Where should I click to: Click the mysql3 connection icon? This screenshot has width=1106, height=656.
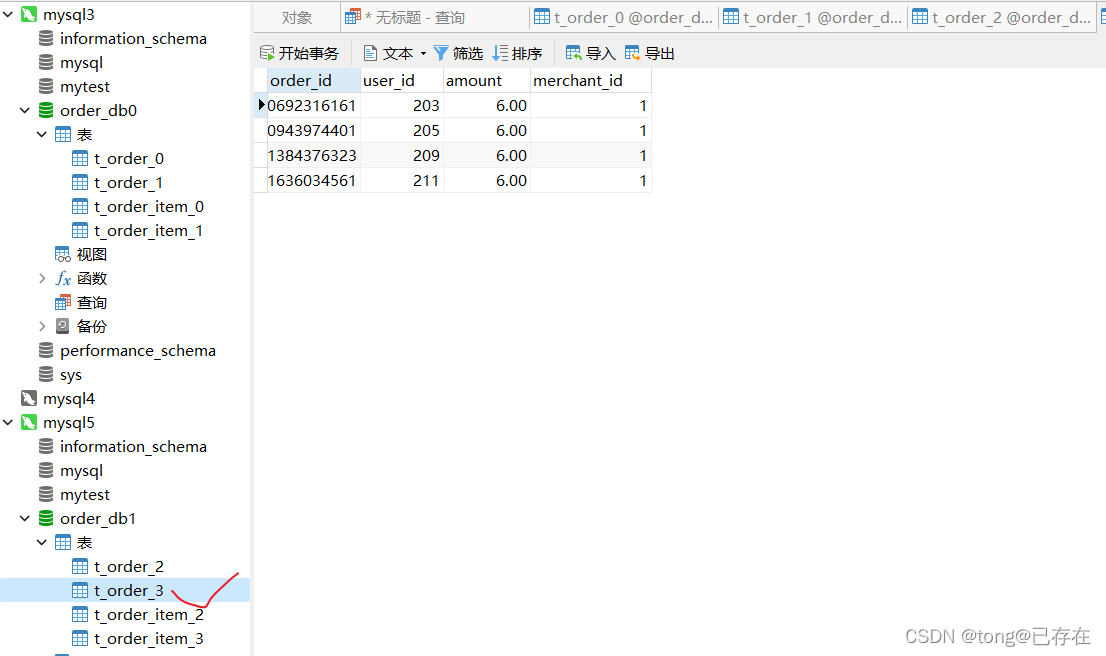pyautogui.click(x=28, y=14)
